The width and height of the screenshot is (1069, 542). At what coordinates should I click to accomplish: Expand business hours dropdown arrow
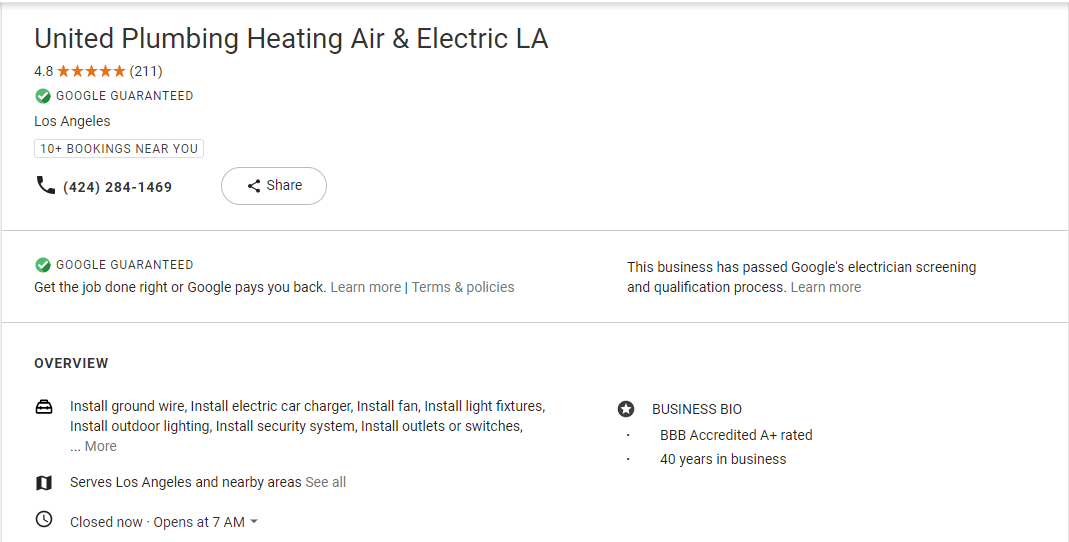[254, 522]
